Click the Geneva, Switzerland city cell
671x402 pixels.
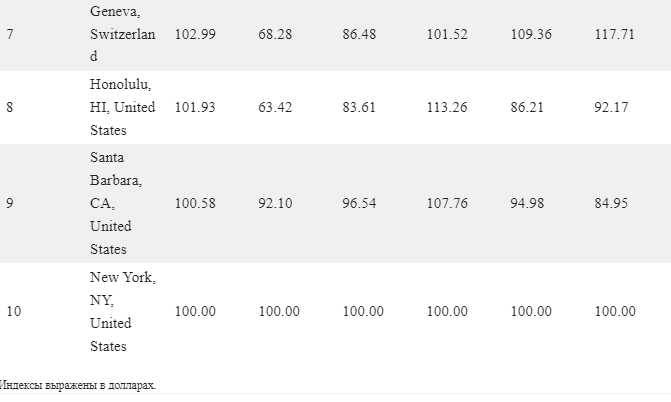(x=123, y=34)
